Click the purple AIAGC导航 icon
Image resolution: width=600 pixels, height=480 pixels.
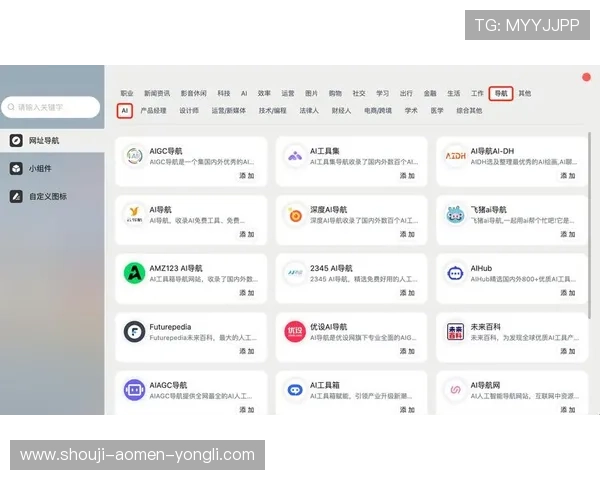click(134, 390)
